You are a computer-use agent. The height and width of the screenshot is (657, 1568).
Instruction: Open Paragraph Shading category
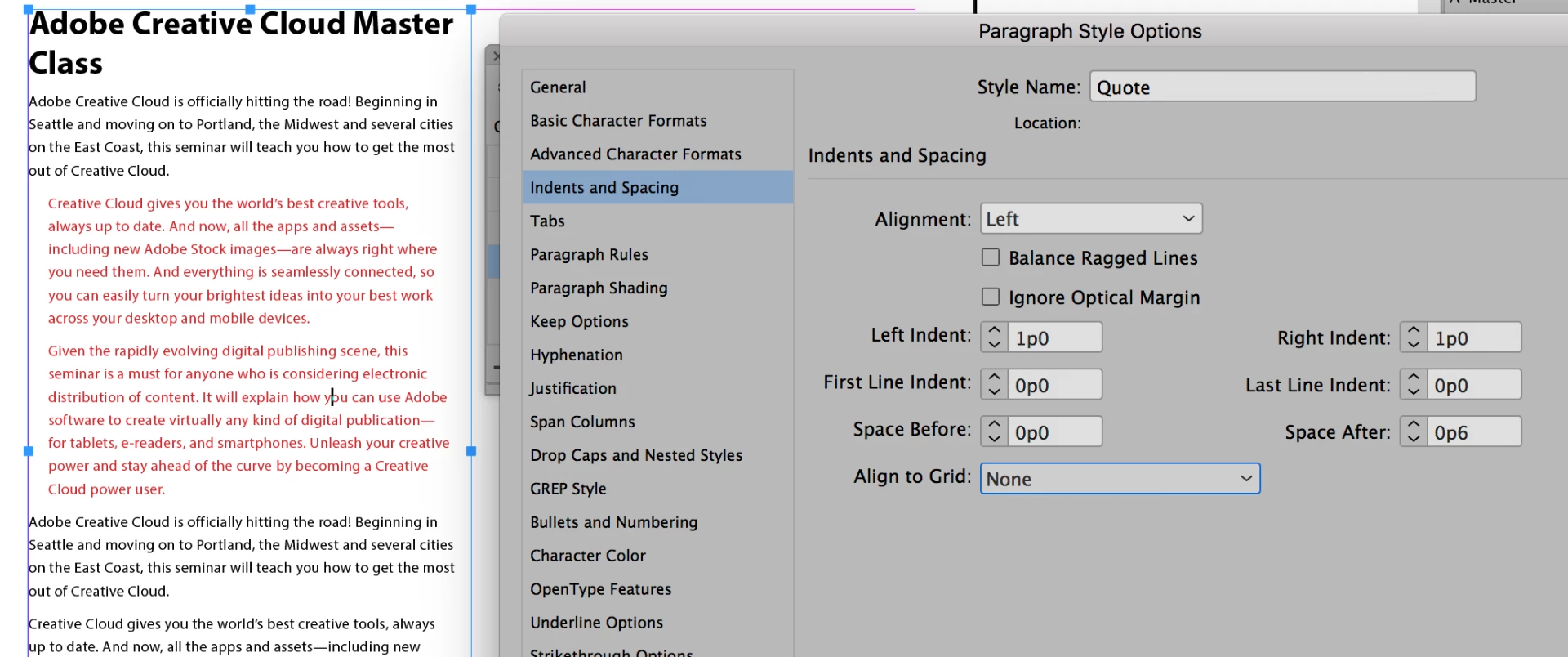coord(657,288)
